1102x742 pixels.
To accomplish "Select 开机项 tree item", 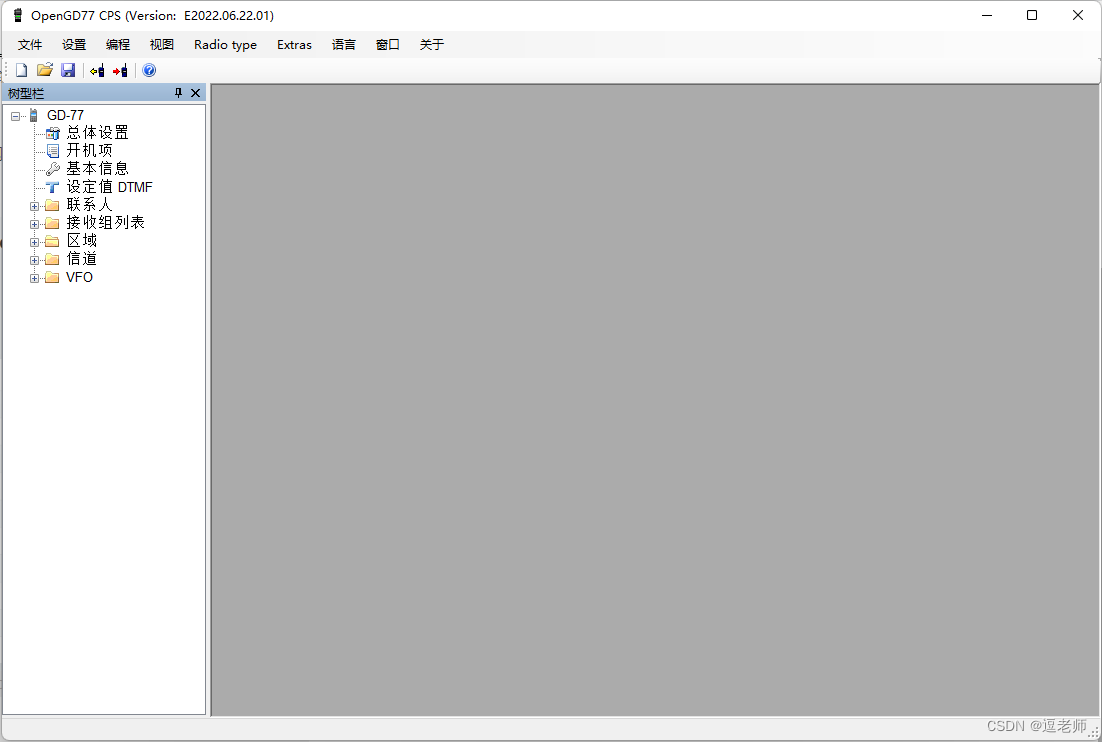I will 89,150.
